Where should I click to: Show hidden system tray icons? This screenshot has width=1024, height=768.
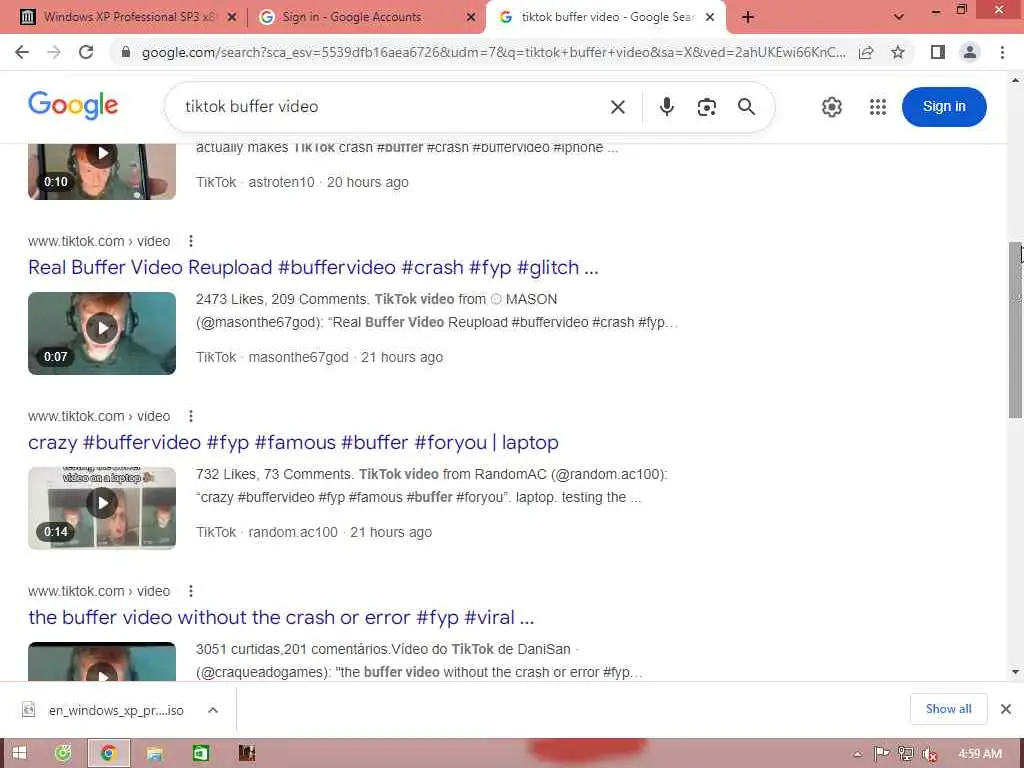857,754
